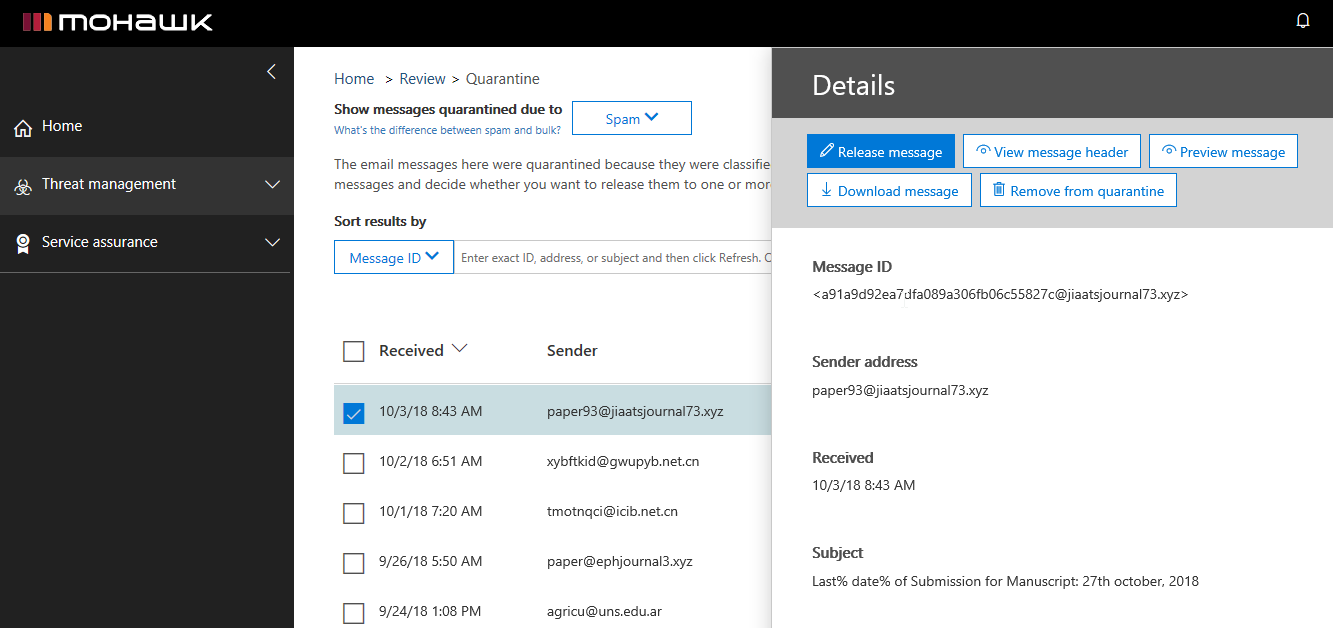
Task: Click Download message button
Action: (x=889, y=191)
